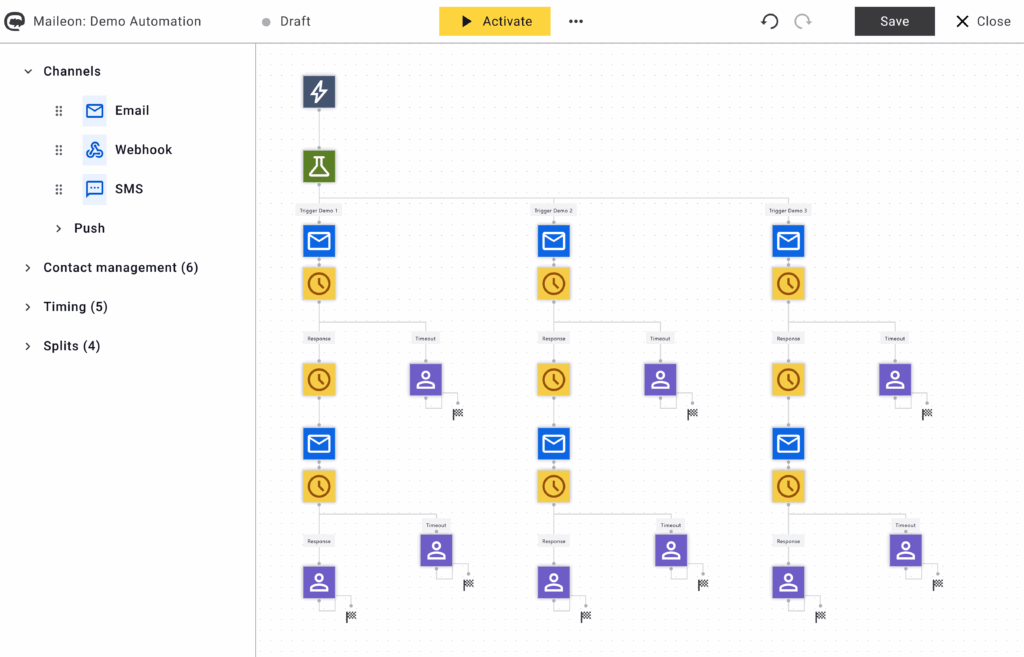Click the redo arrow icon

(x=802, y=21)
